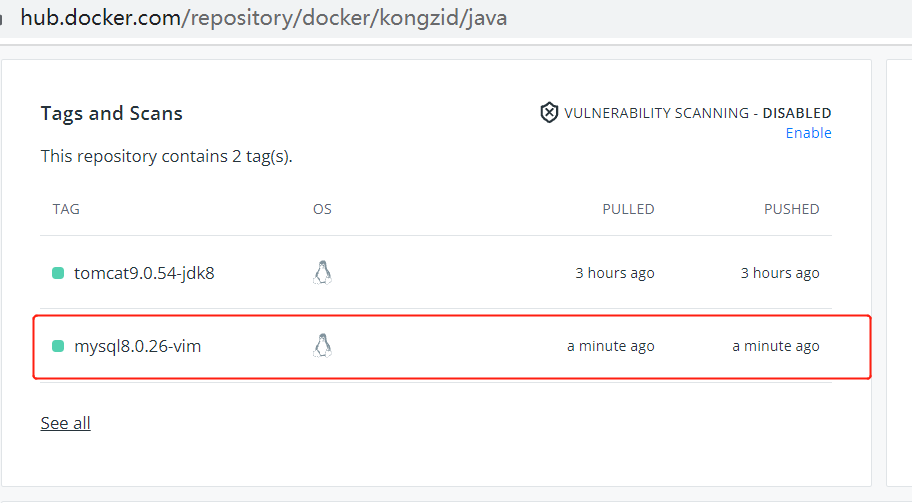Click the PUSHED column header
The height and width of the screenshot is (503, 912).
791,209
